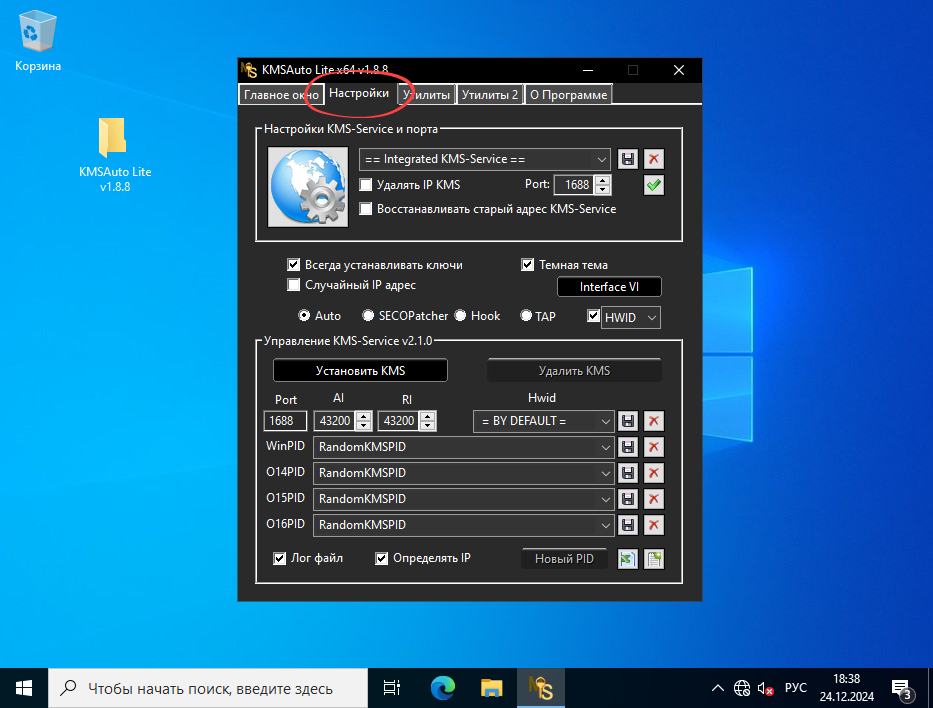The width and height of the screenshot is (933, 708).
Task: Click the save icon next to the Hwid dropdown
Action: click(628, 421)
